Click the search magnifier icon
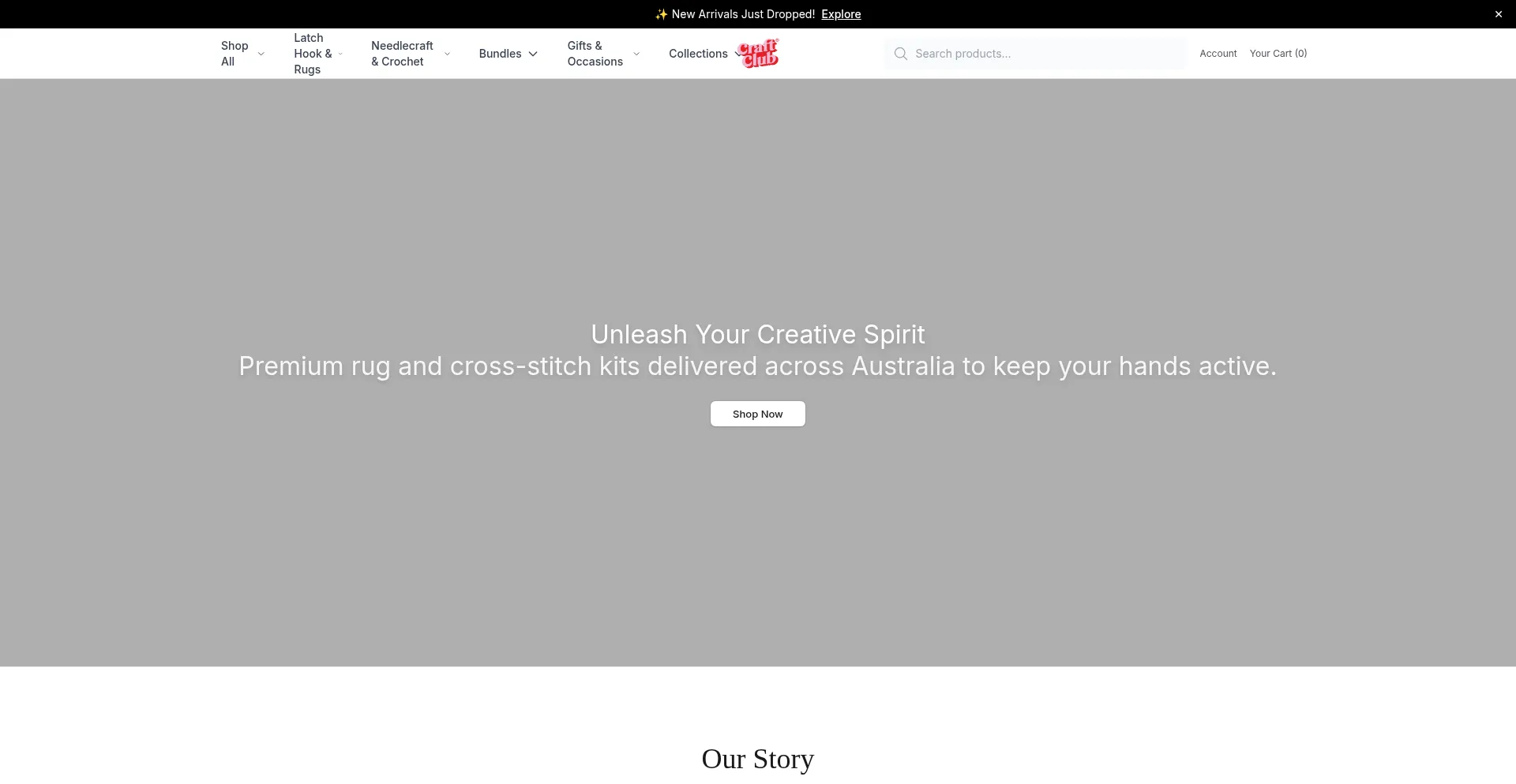The height and width of the screenshot is (784, 1516). (x=900, y=54)
